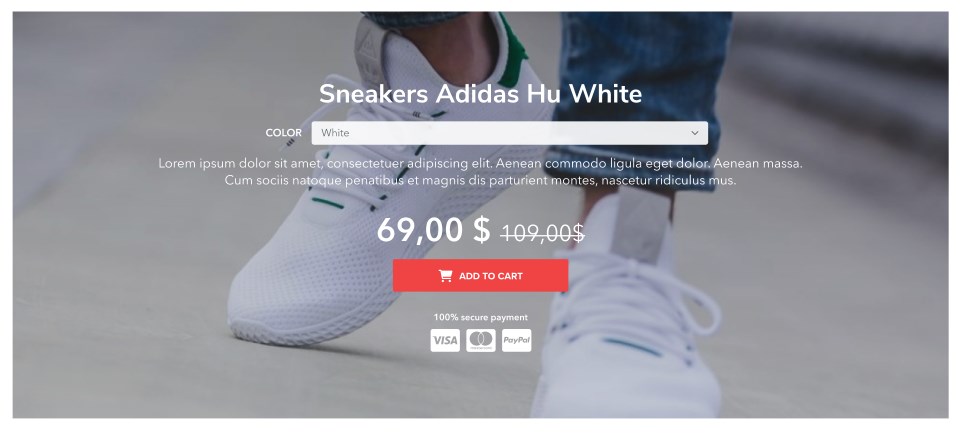This screenshot has width=965, height=433.
Task: Click the 'ADD TO CART' button text
Action: 491,276
